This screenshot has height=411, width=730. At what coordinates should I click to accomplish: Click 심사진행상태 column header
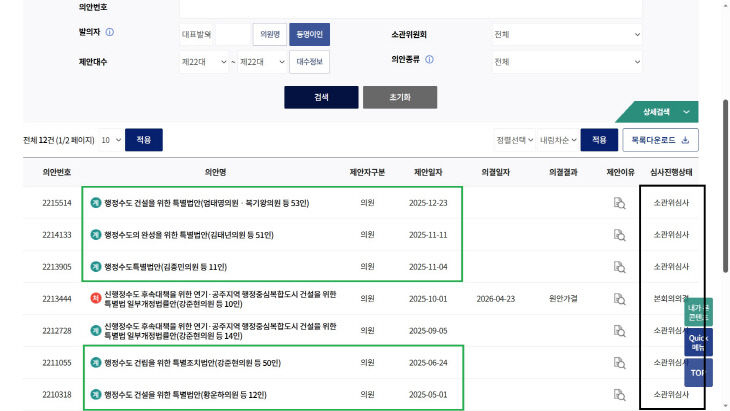tap(671, 172)
